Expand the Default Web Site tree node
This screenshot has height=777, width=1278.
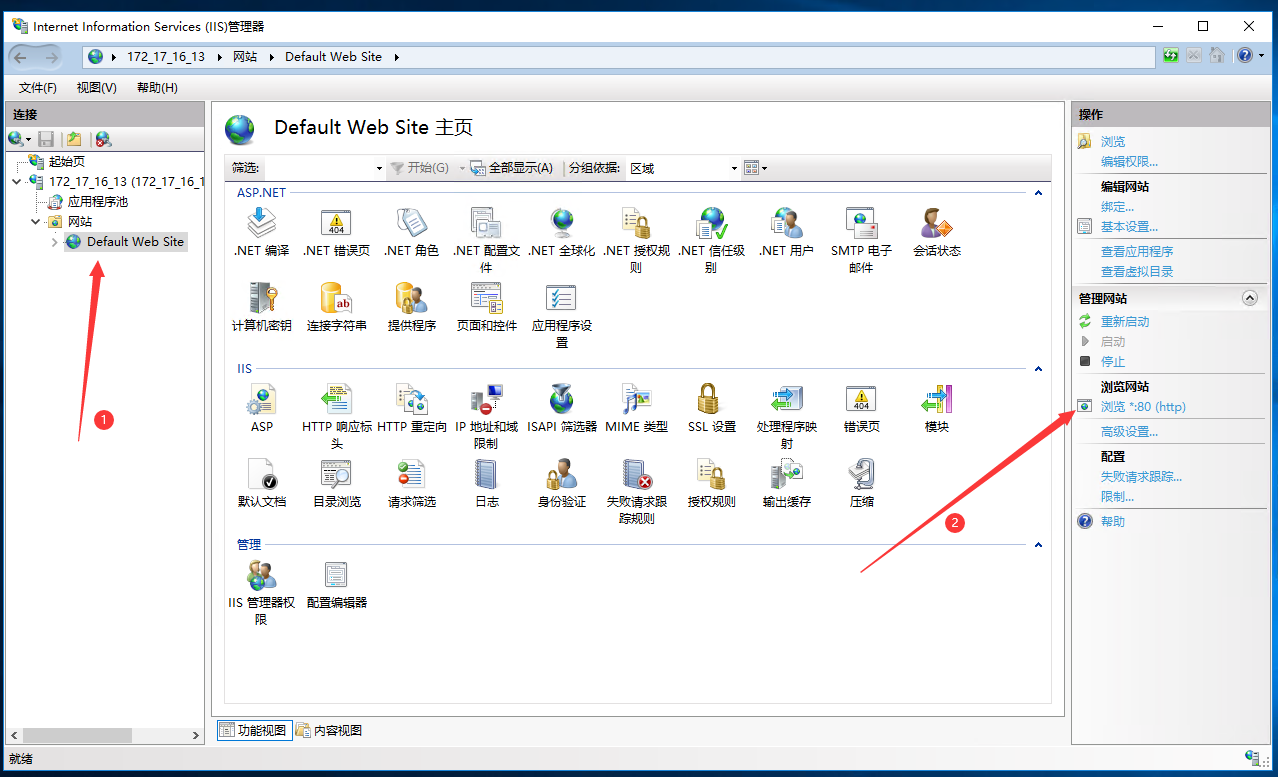coord(55,242)
